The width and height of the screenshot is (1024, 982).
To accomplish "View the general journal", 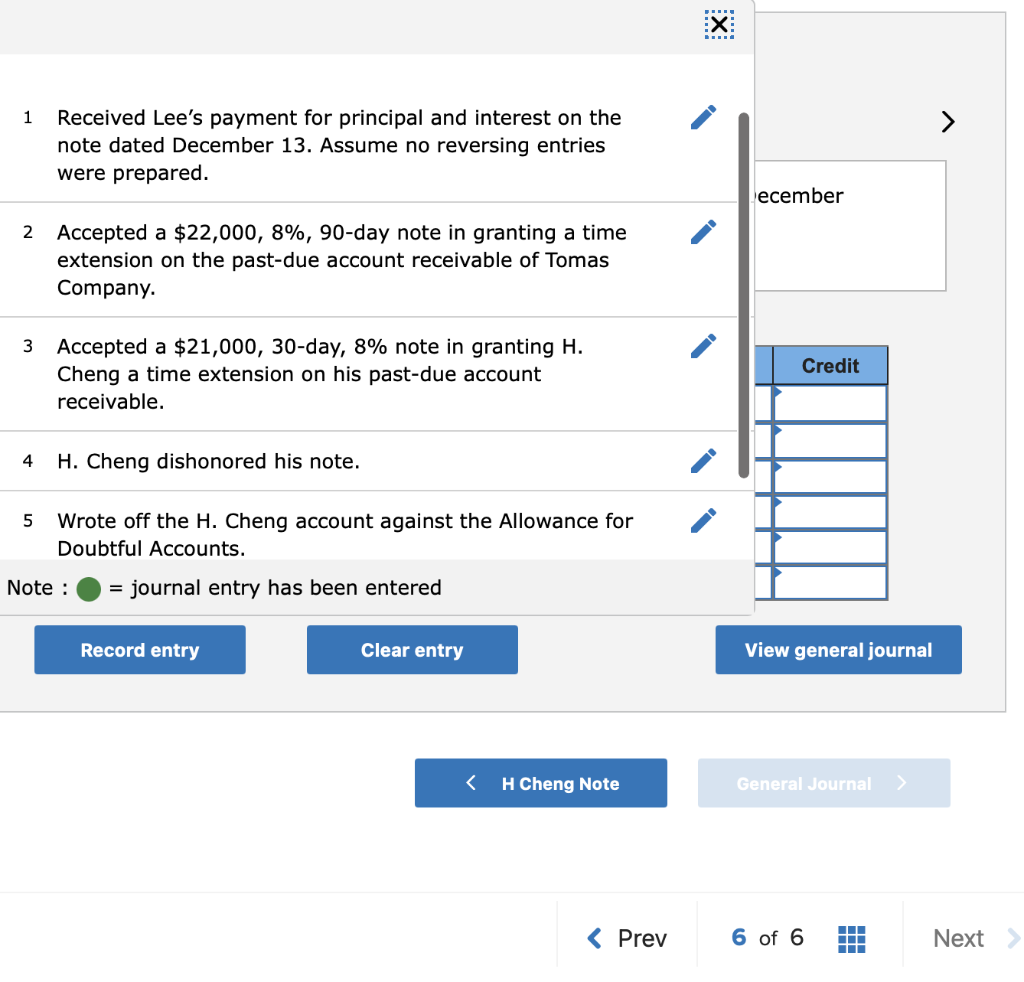I will click(838, 649).
